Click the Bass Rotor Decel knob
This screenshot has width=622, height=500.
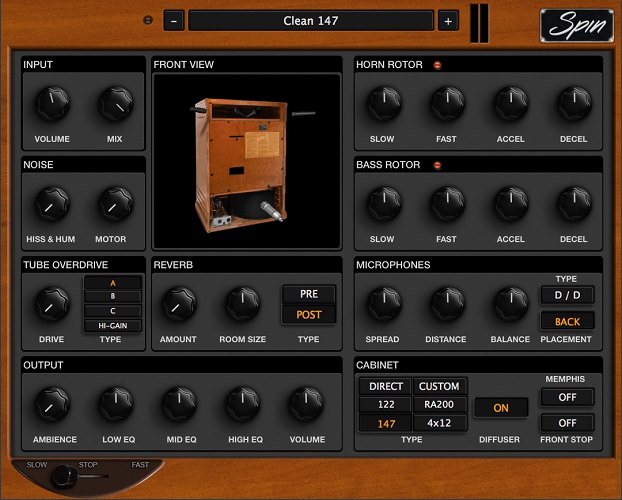(573, 203)
